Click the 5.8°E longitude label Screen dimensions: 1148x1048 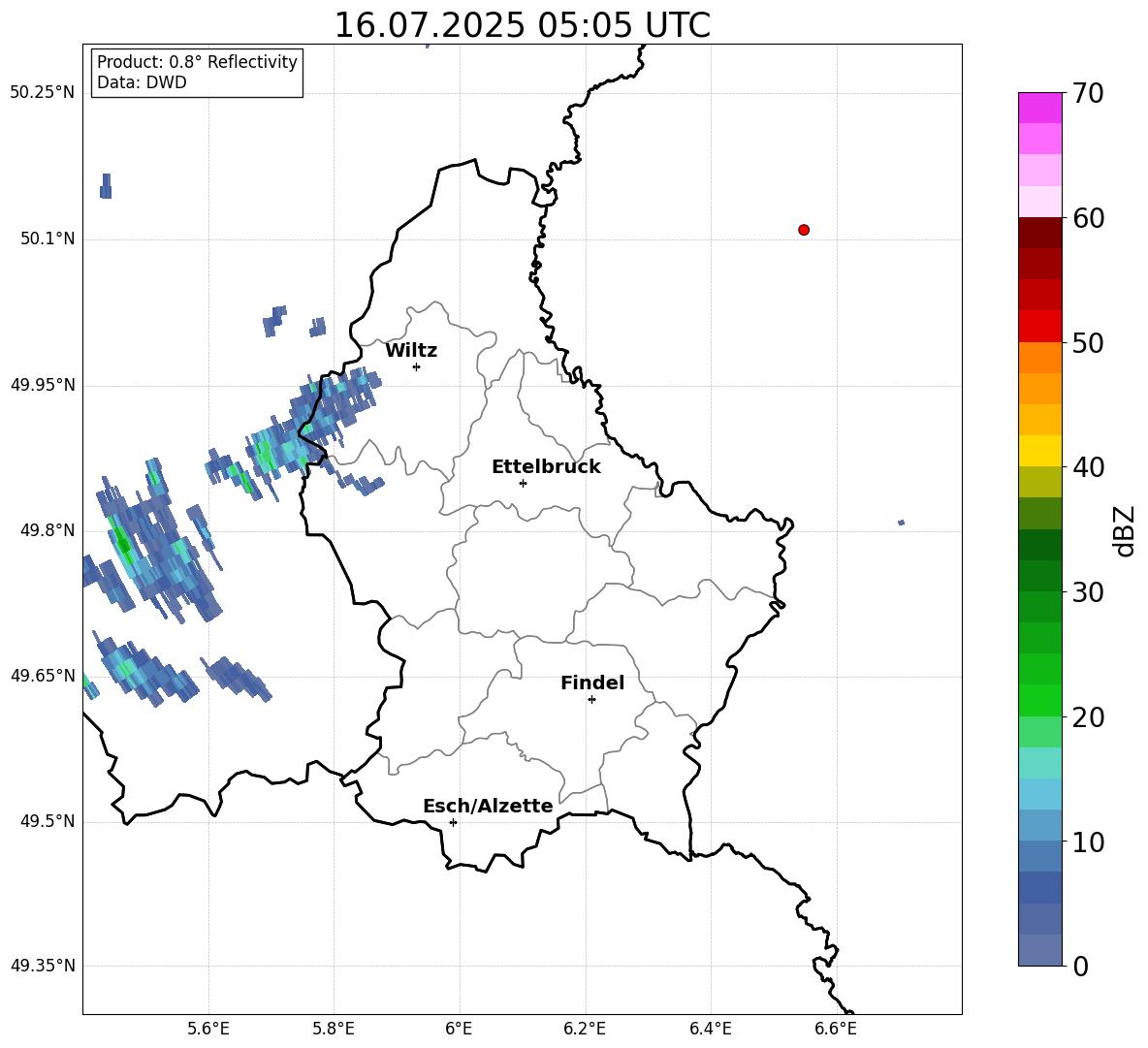334,1029
